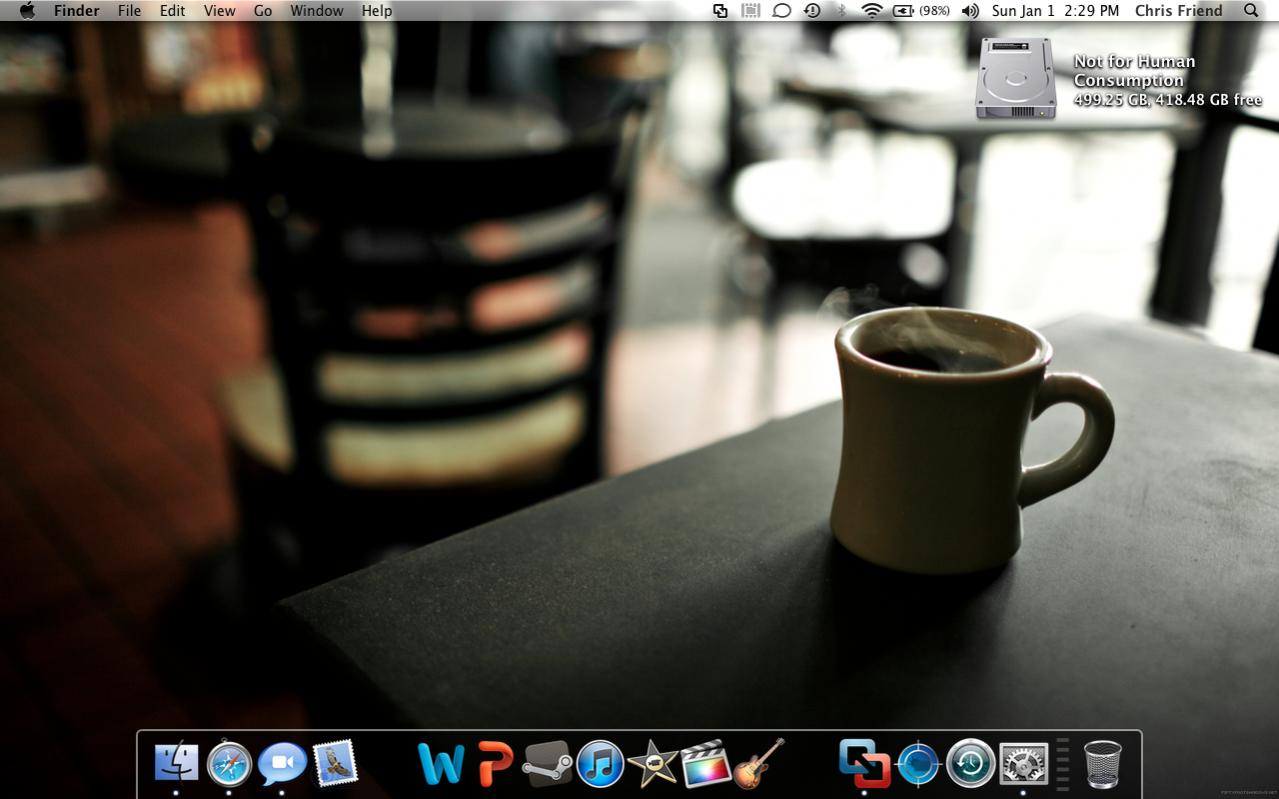Open Spotlight search magnifier
The height and width of the screenshot is (799, 1279).
(1251, 11)
